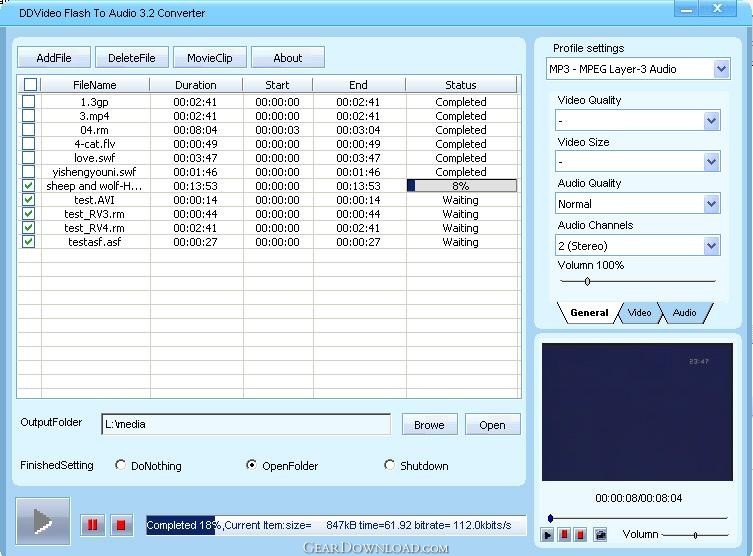This screenshot has width=753, height=556.
Task: Click the 00:08:04 duration of 04.rm
Action: point(195,130)
